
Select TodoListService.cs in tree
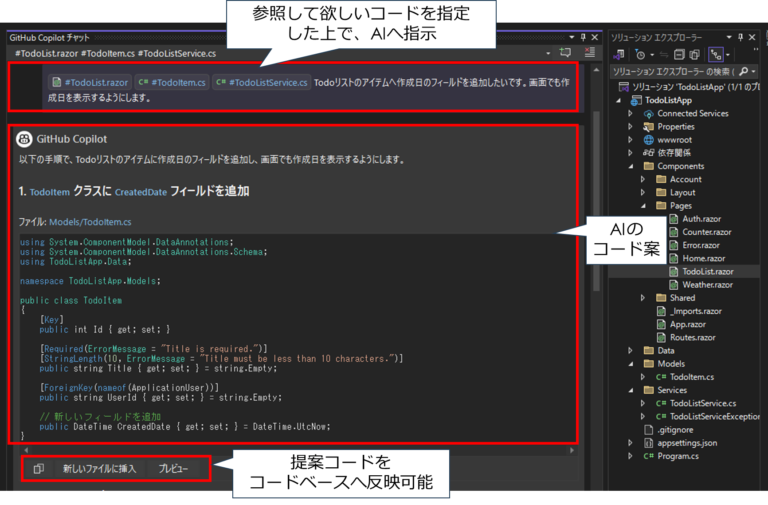pyautogui.click(x=702, y=404)
